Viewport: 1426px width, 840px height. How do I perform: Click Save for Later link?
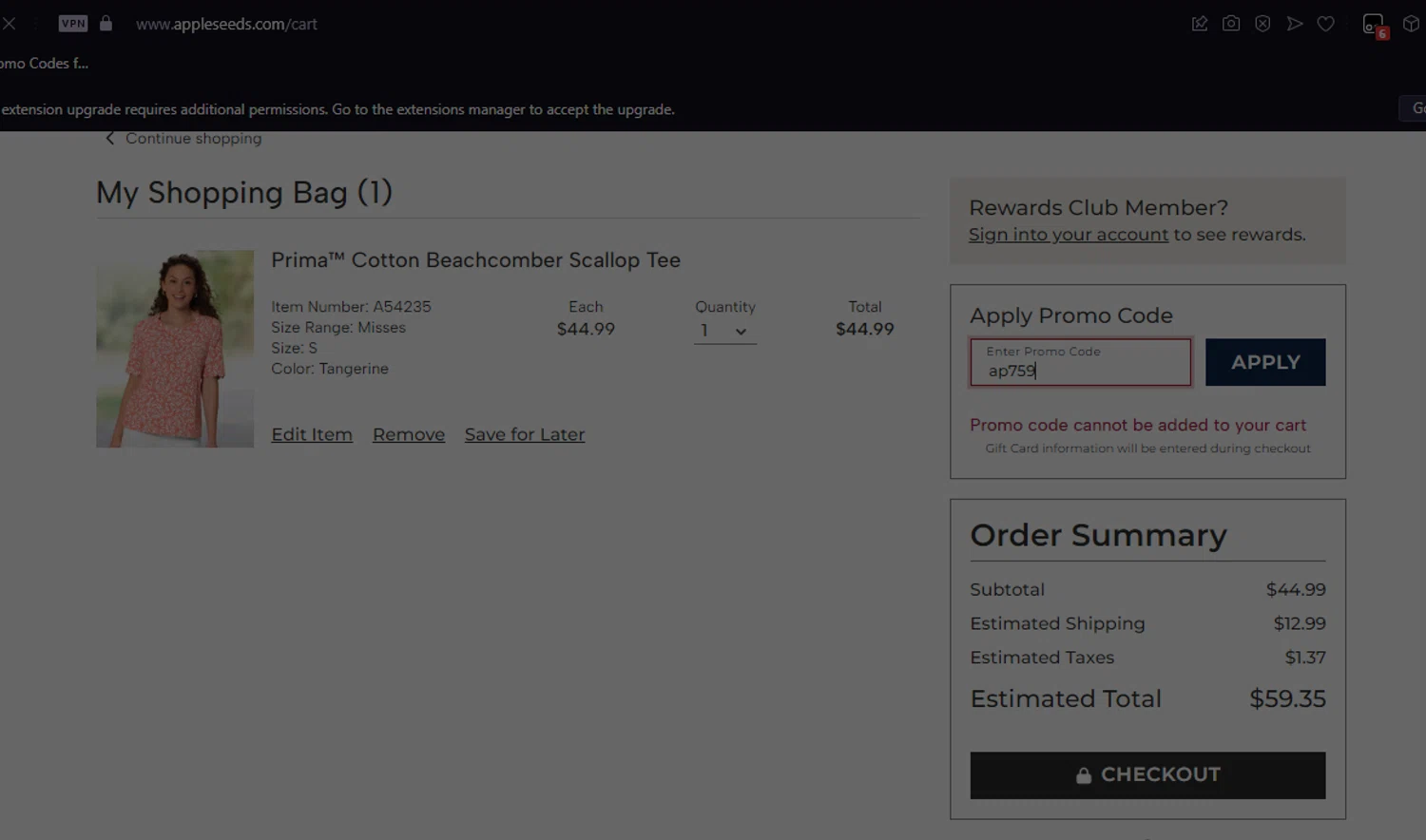tap(525, 434)
